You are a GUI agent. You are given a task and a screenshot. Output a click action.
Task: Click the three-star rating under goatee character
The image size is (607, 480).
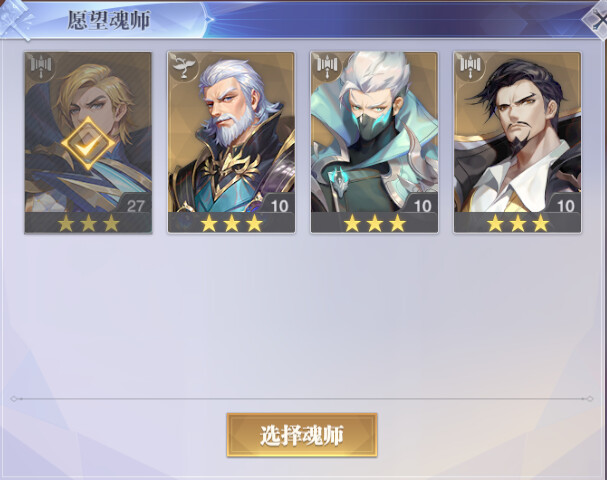[518, 223]
